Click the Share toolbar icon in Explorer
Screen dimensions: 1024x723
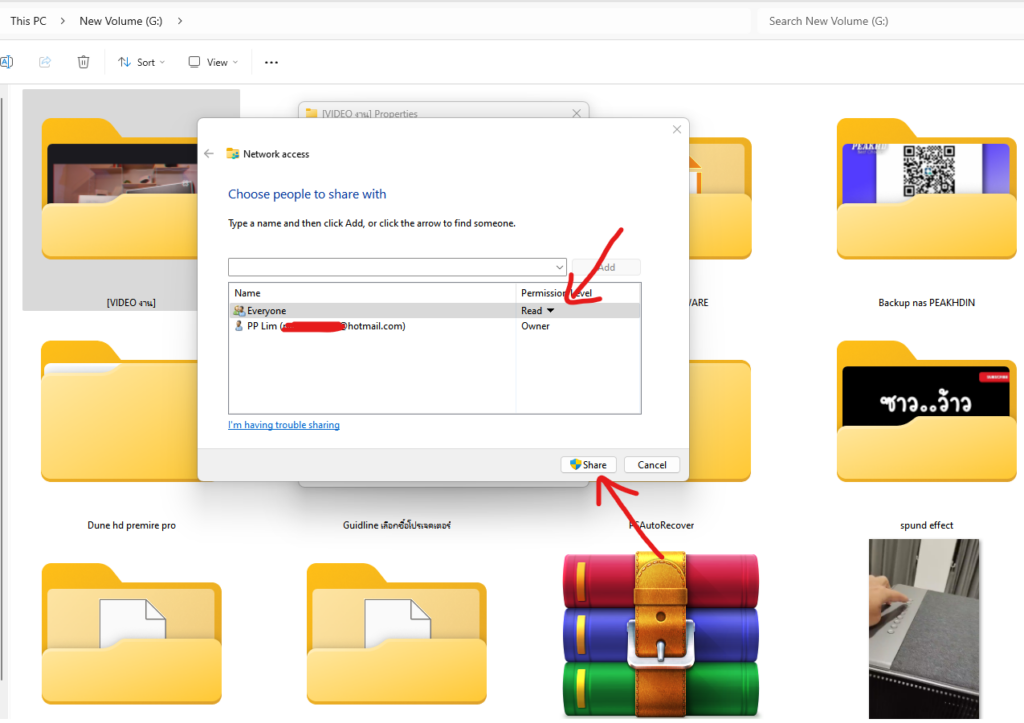[x=45, y=62]
